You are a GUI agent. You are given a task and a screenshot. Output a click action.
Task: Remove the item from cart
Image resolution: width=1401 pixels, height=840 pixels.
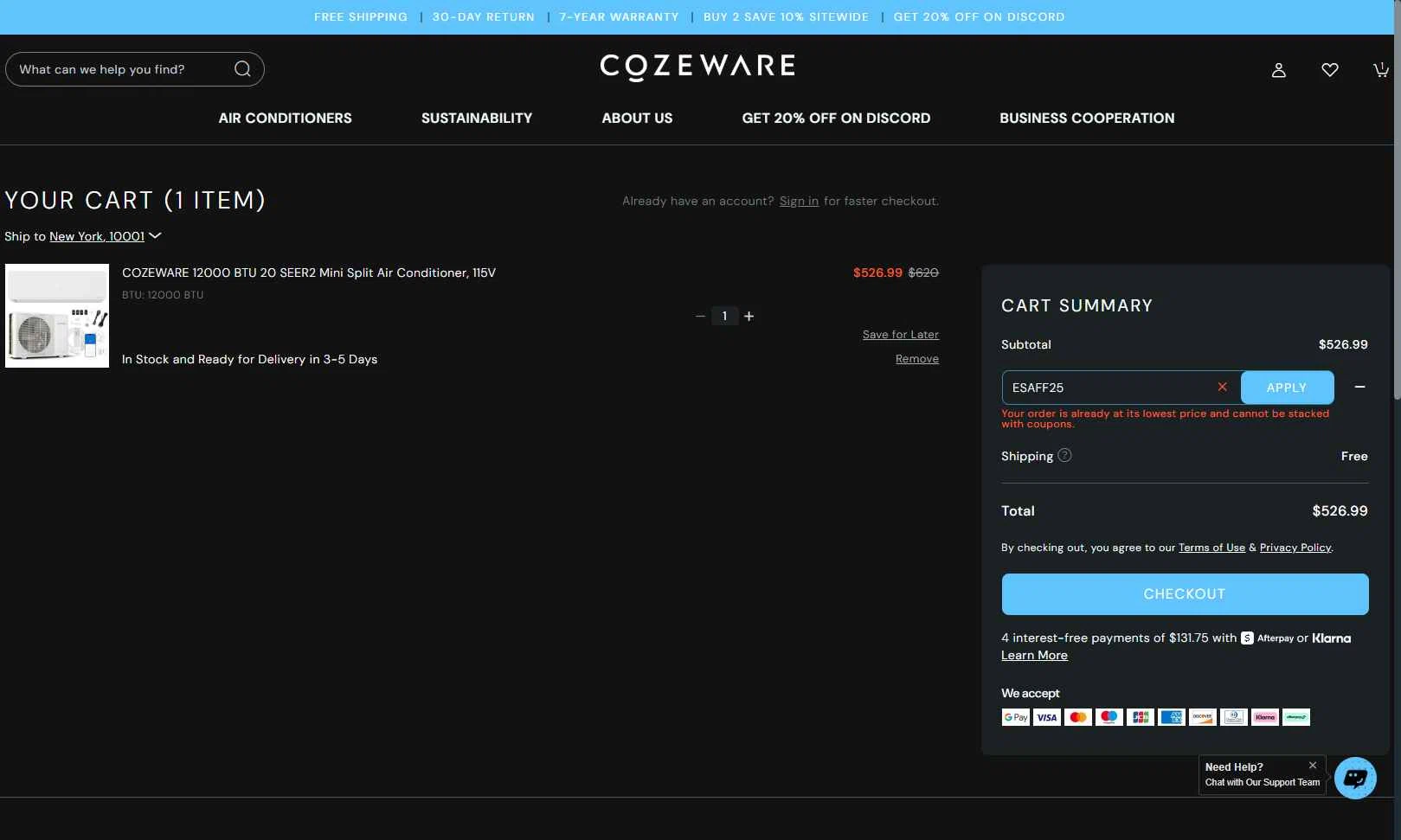click(x=917, y=359)
